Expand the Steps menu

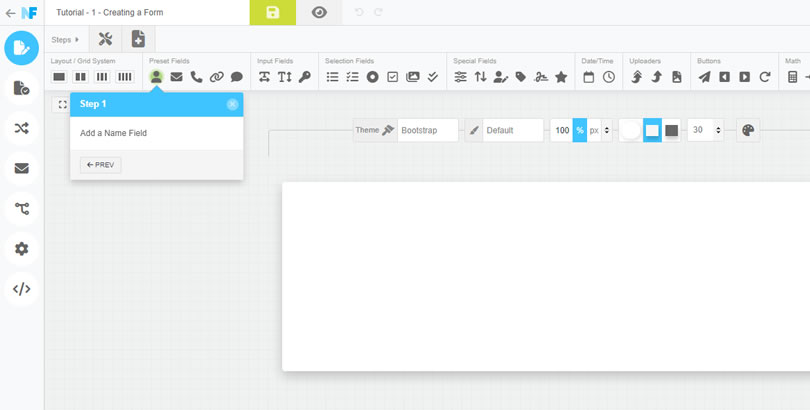click(x=66, y=39)
